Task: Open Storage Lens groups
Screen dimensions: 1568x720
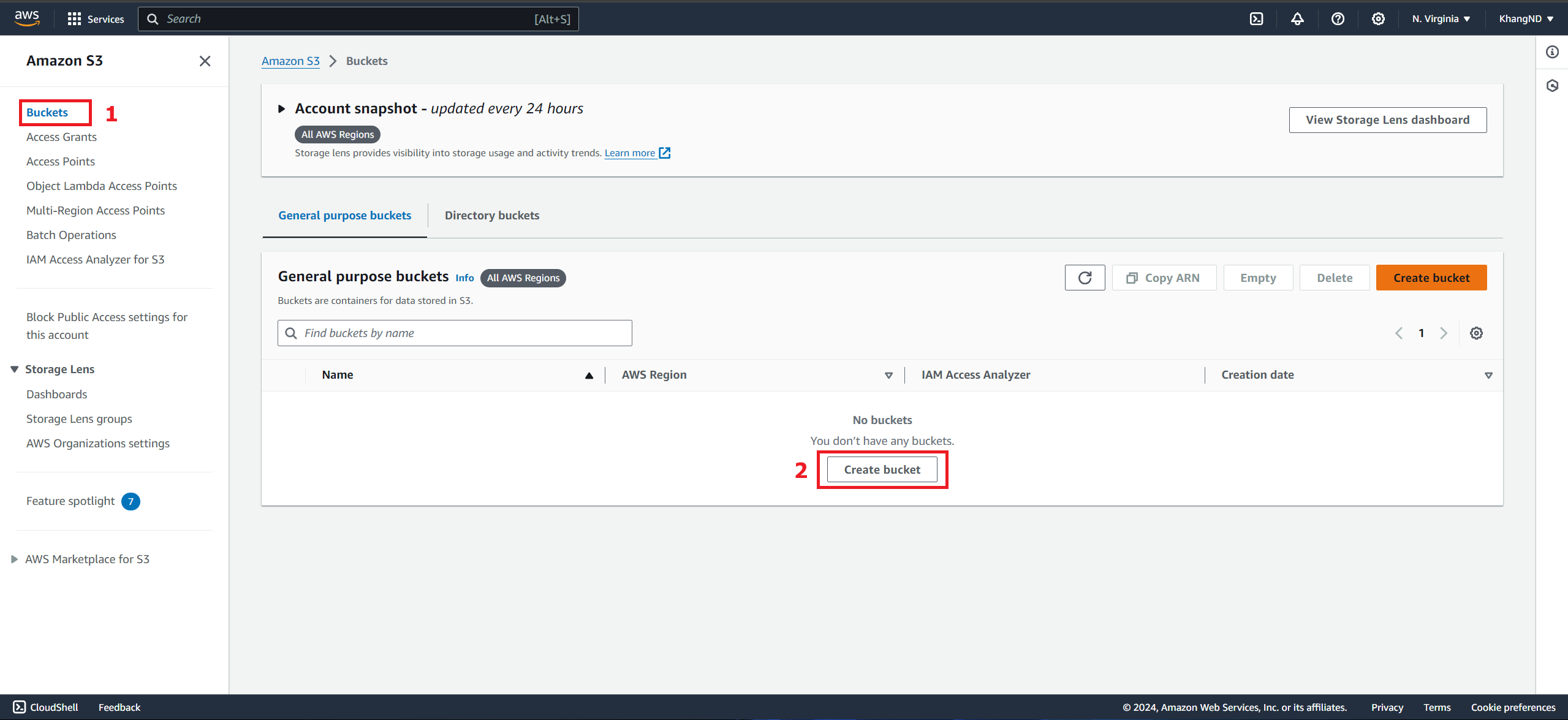Action: (x=79, y=419)
